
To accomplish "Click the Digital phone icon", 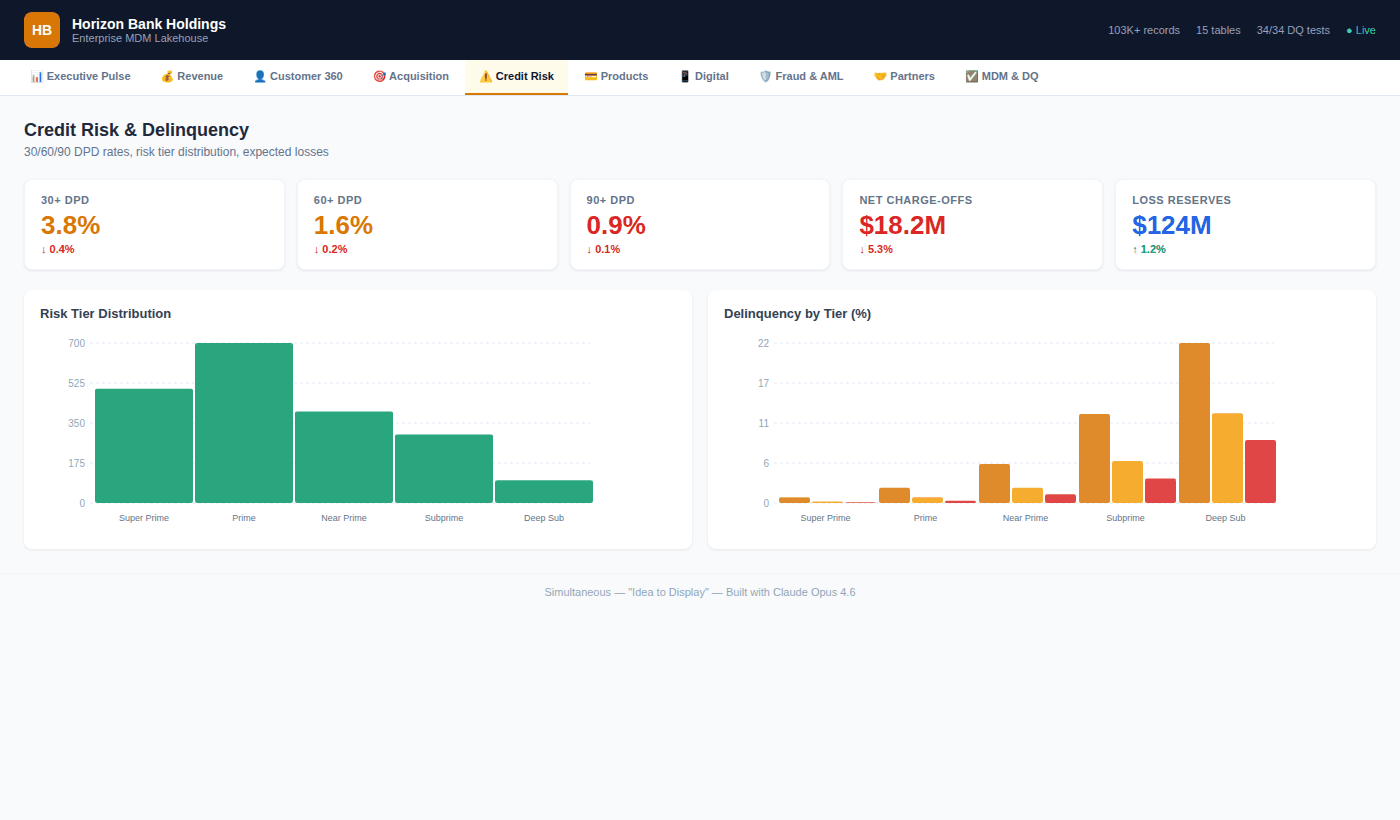I will point(685,76).
